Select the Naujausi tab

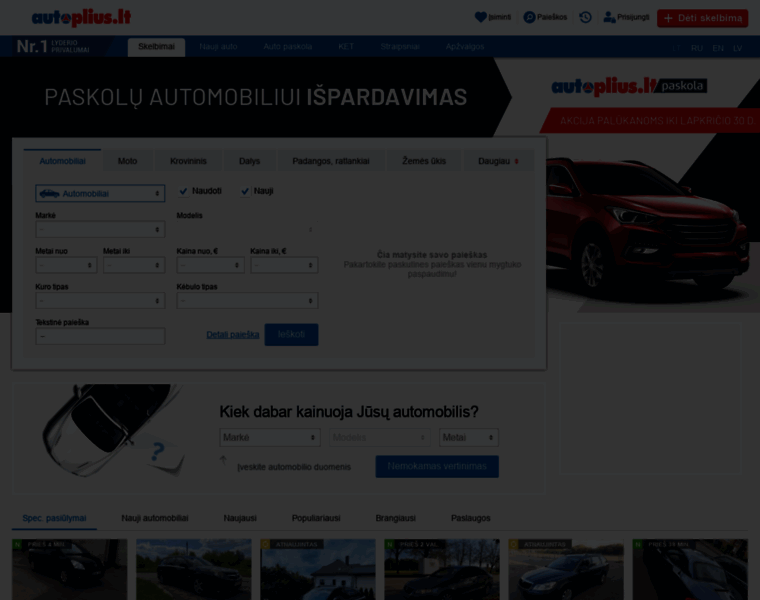tap(240, 518)
